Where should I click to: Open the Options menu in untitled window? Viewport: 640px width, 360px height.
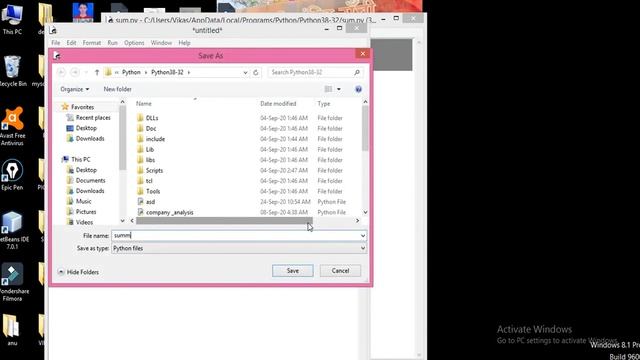tap(134, 43)
